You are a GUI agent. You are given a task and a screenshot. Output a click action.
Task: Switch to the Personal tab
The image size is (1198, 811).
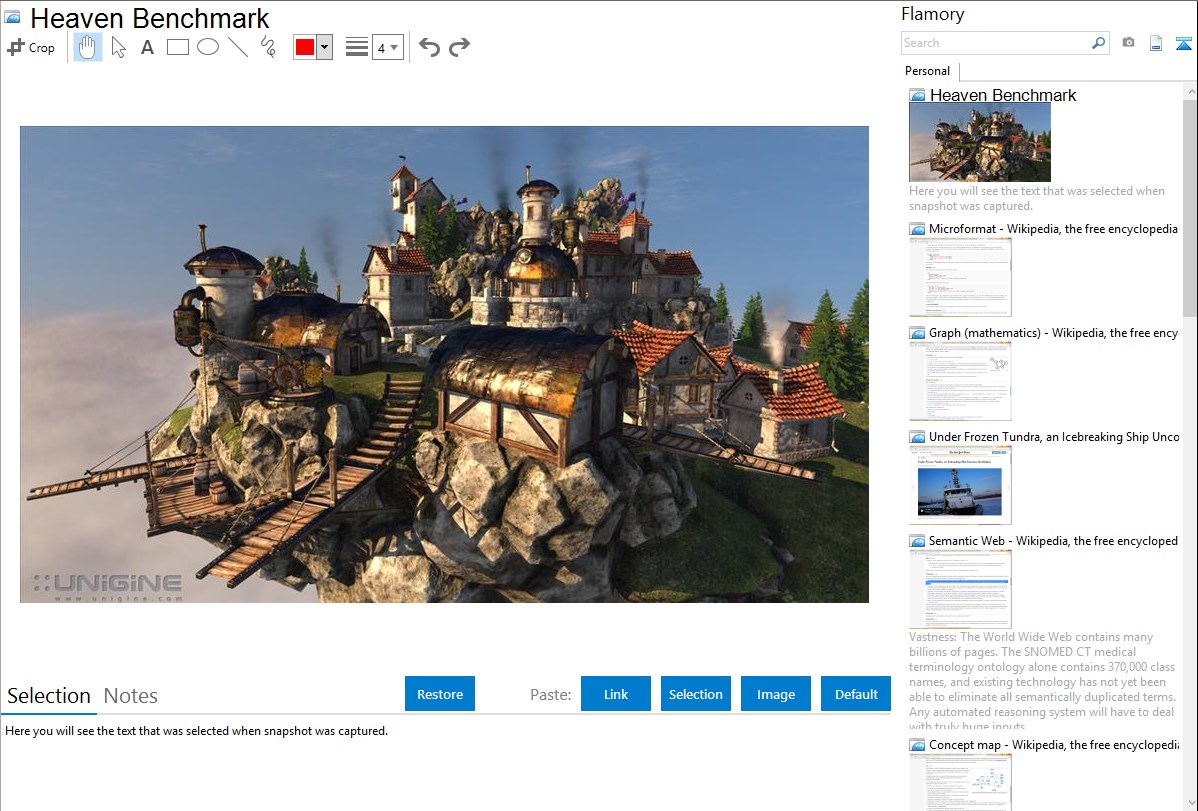tap(928, 71)
